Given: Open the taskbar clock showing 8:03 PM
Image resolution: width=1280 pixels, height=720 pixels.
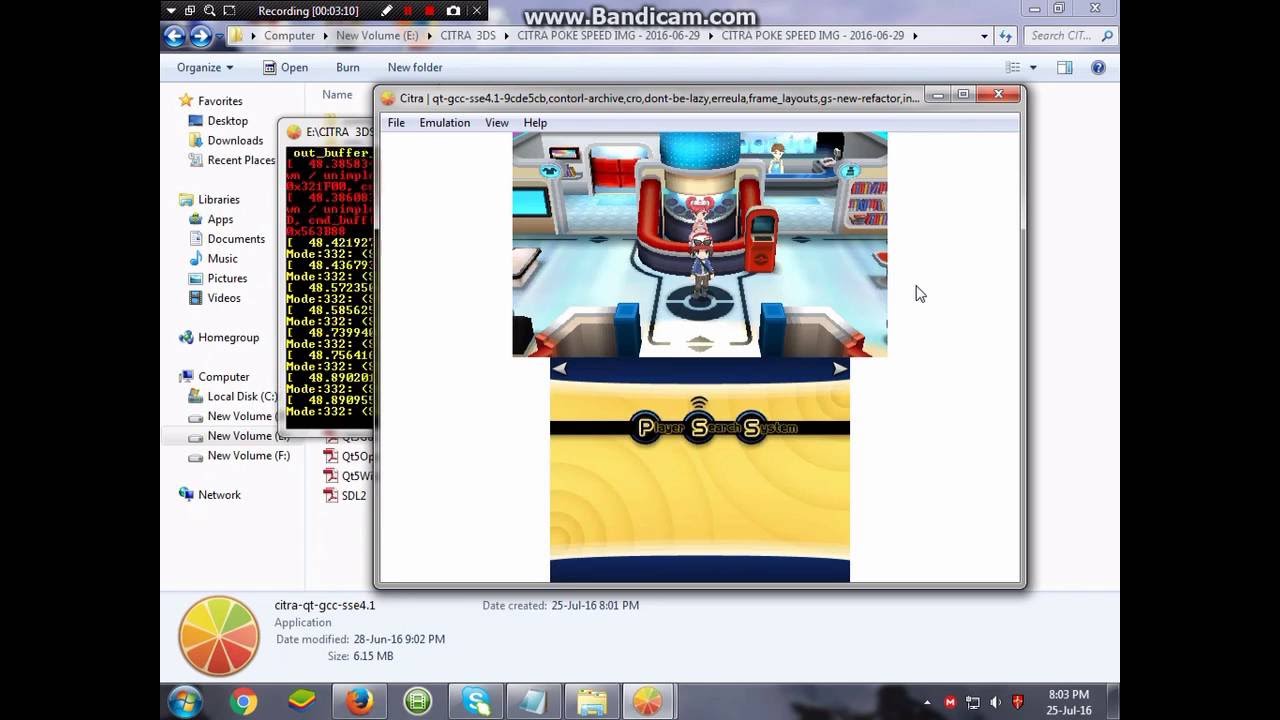Looking at the screenshot, I should [1069, 702].
